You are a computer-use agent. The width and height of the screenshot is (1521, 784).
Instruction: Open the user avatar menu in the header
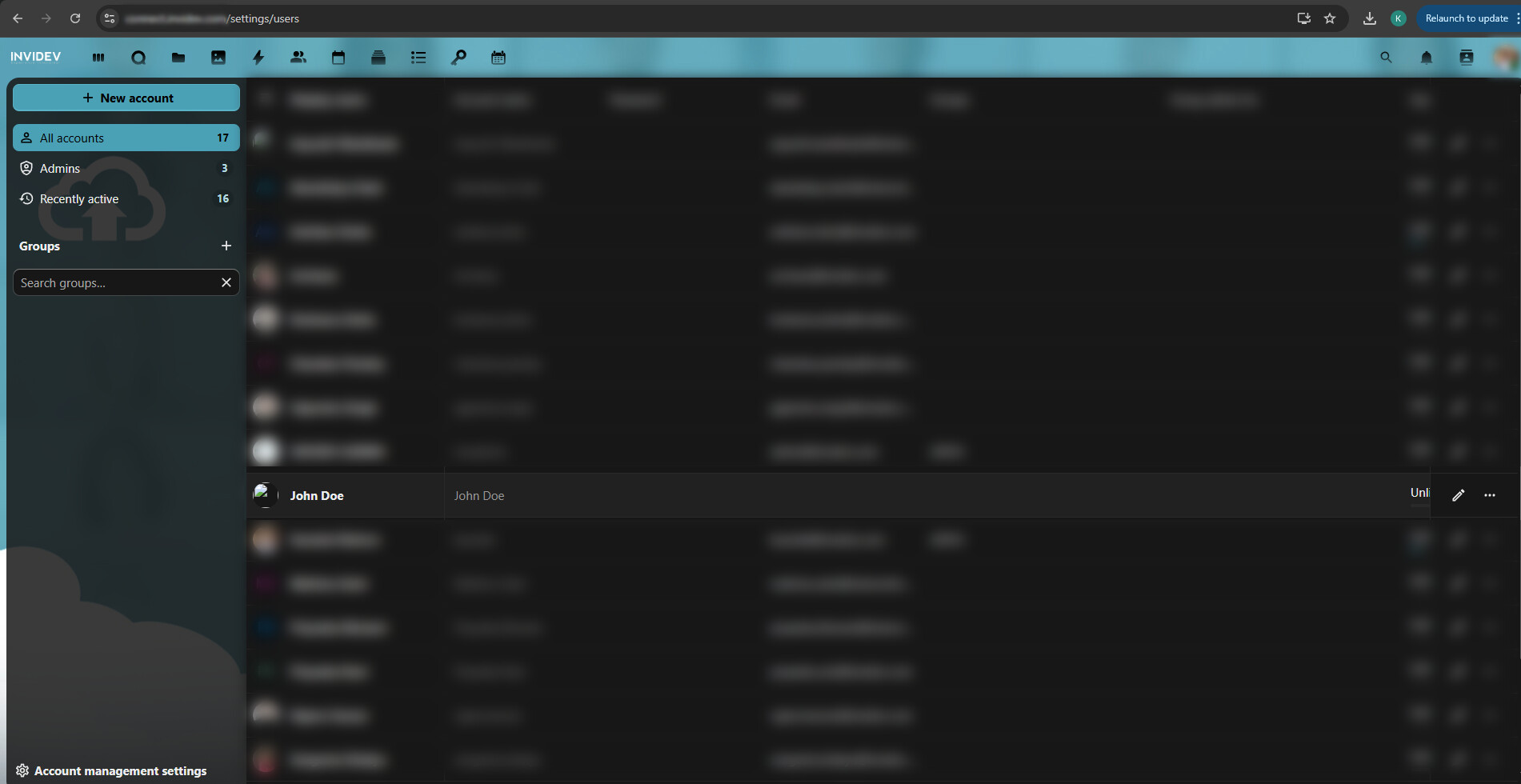pos(1504,58)
